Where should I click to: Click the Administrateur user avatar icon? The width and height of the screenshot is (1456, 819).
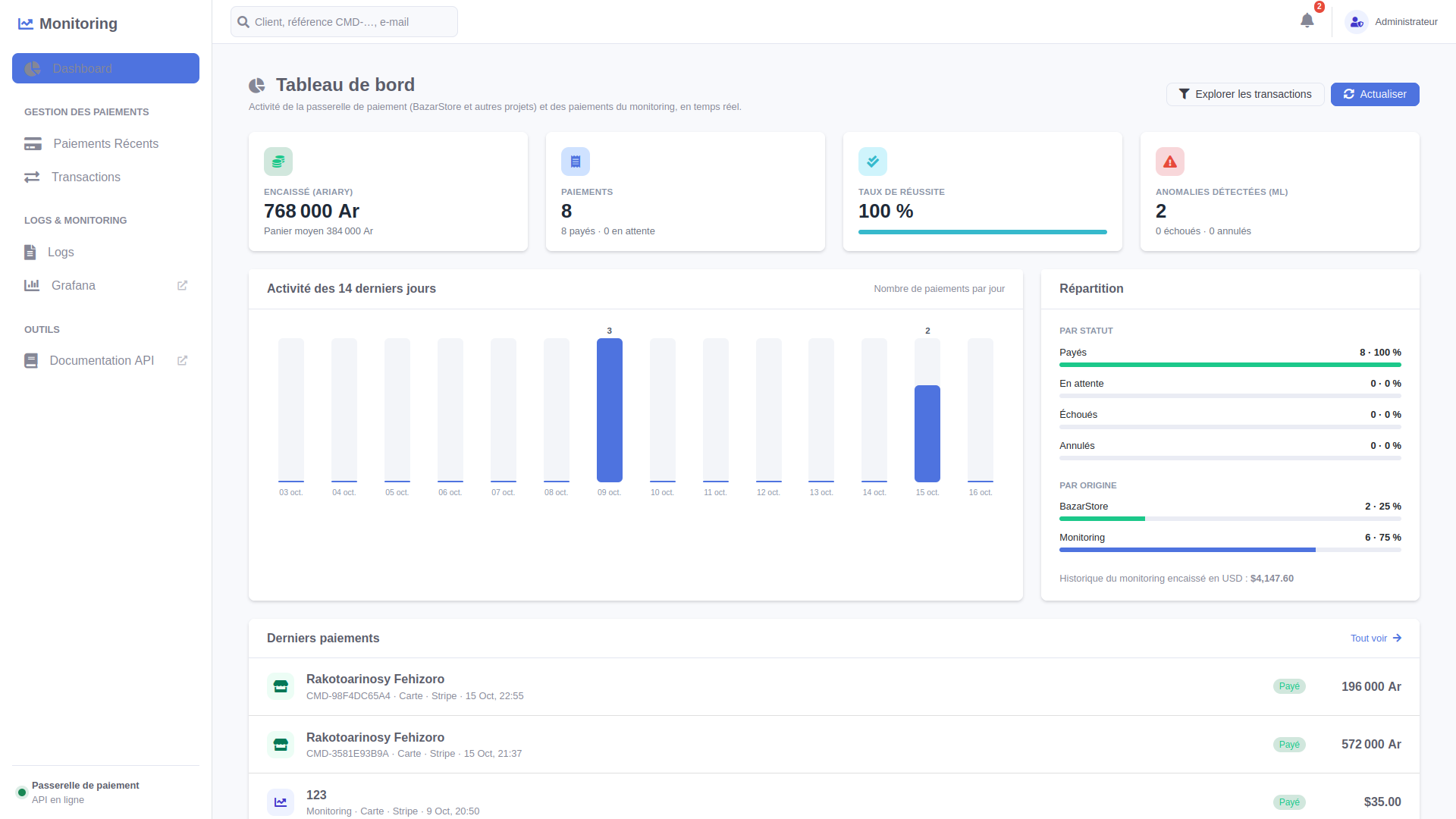[x=1356, y=22]
